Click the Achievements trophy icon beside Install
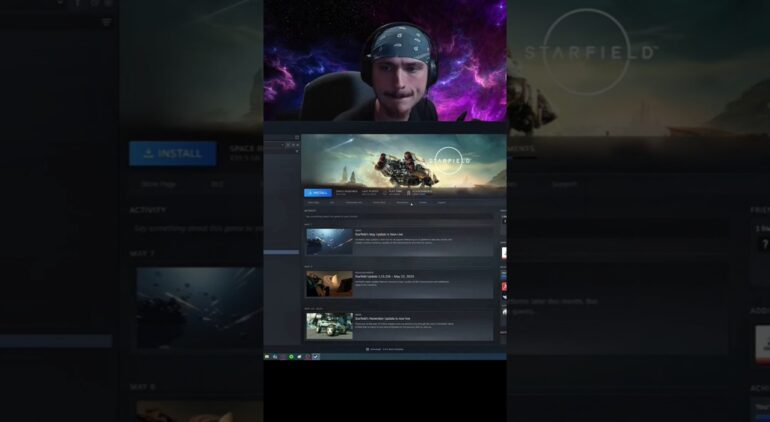The height and width of the screenshot is (422, 770). click(x=409, y=193)
